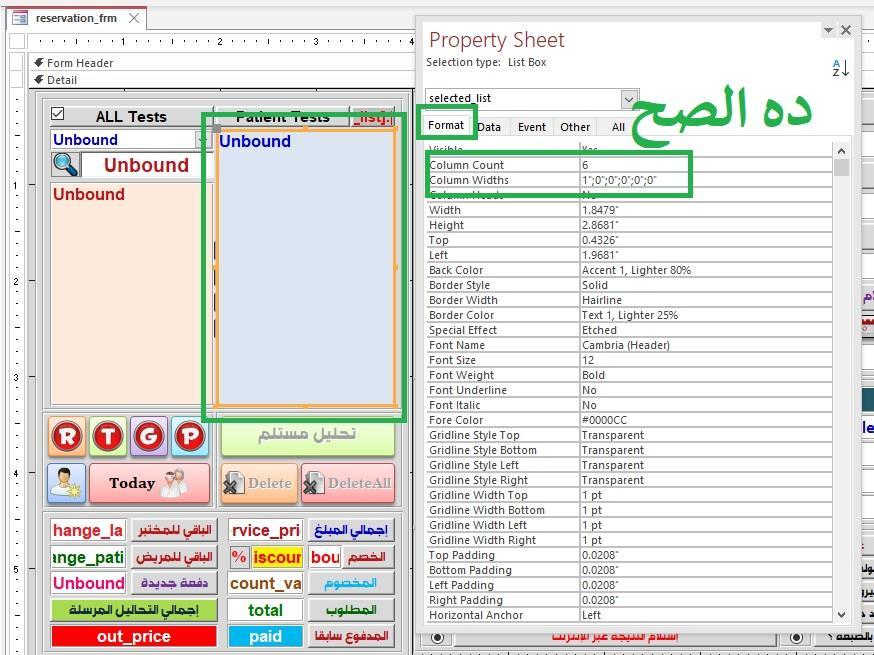Open the selected_list object dropdown
Viewport: 874px width, 655px height.
(x=629, y=98)
